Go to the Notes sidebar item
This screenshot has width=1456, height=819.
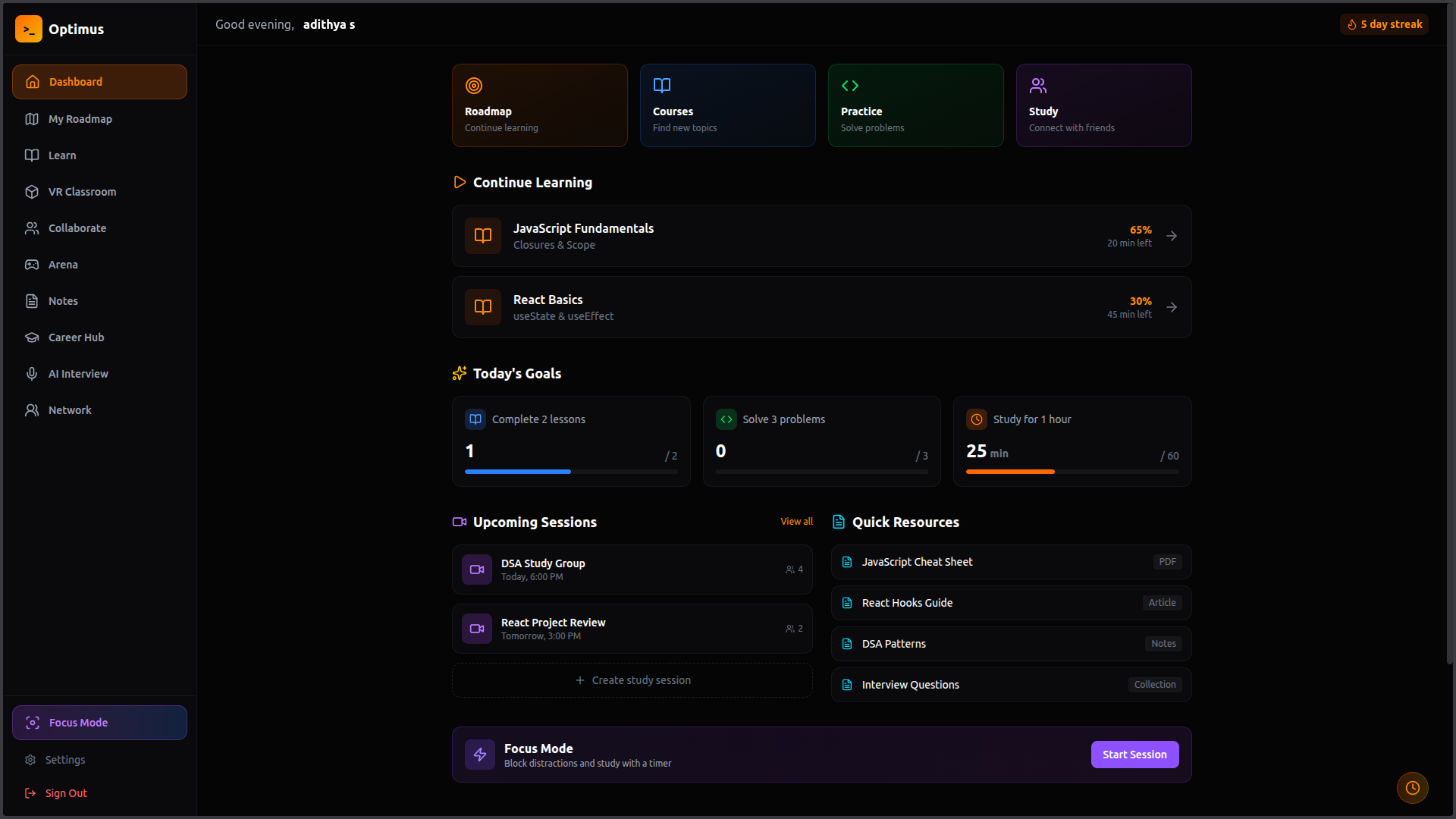(63, 301)
